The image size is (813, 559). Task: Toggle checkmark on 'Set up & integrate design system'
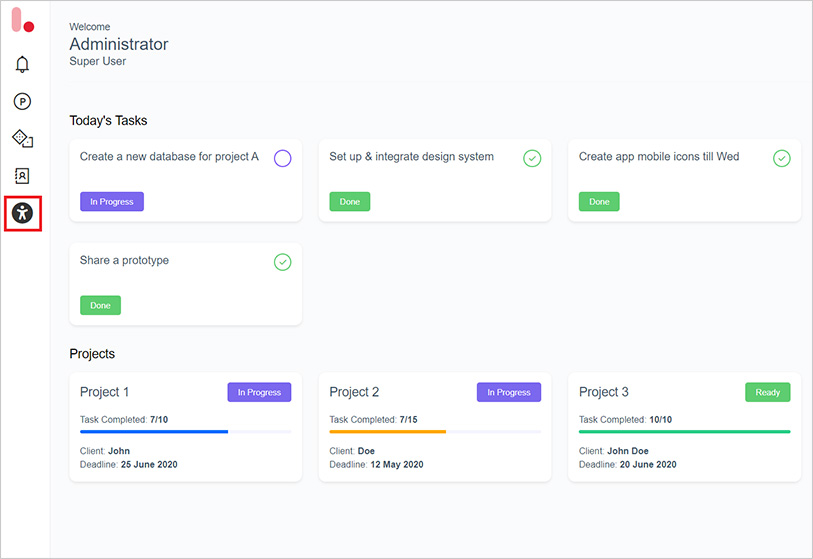pos(532,158)
